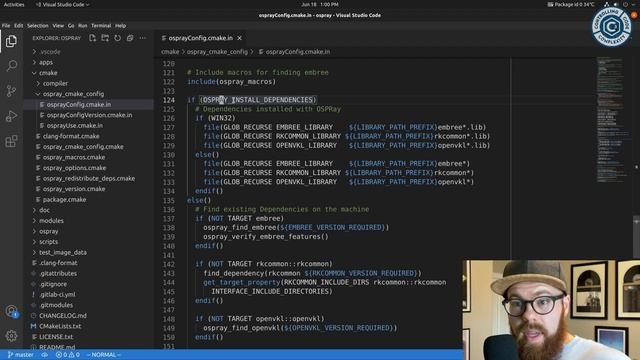Expand the ospray folder
Screen dimensions: 640x360
[89, 231]
